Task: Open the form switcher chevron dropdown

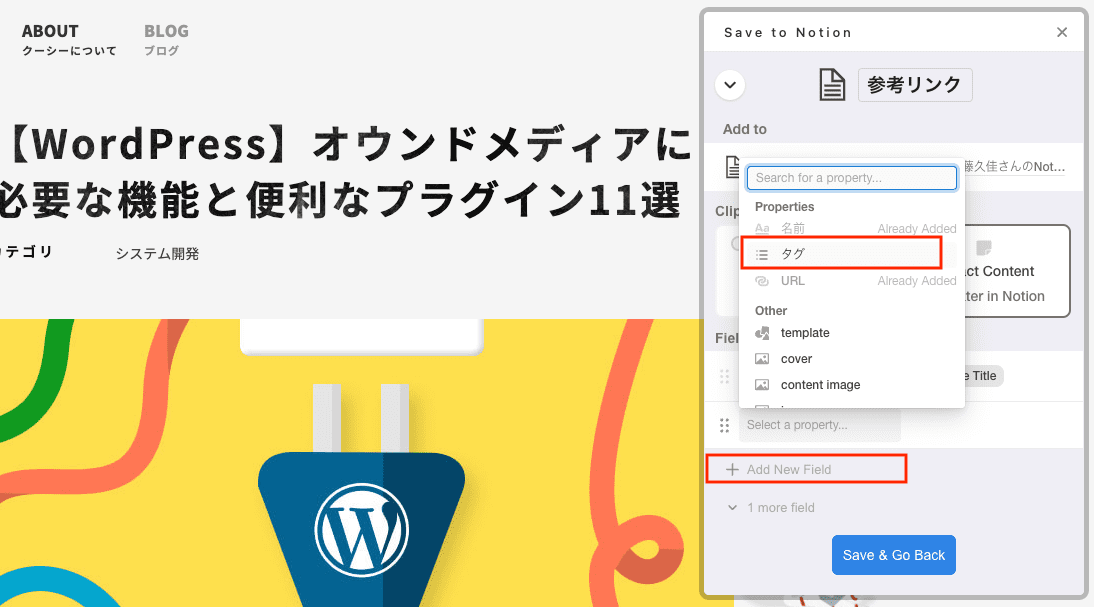Action: click(730, 85)
